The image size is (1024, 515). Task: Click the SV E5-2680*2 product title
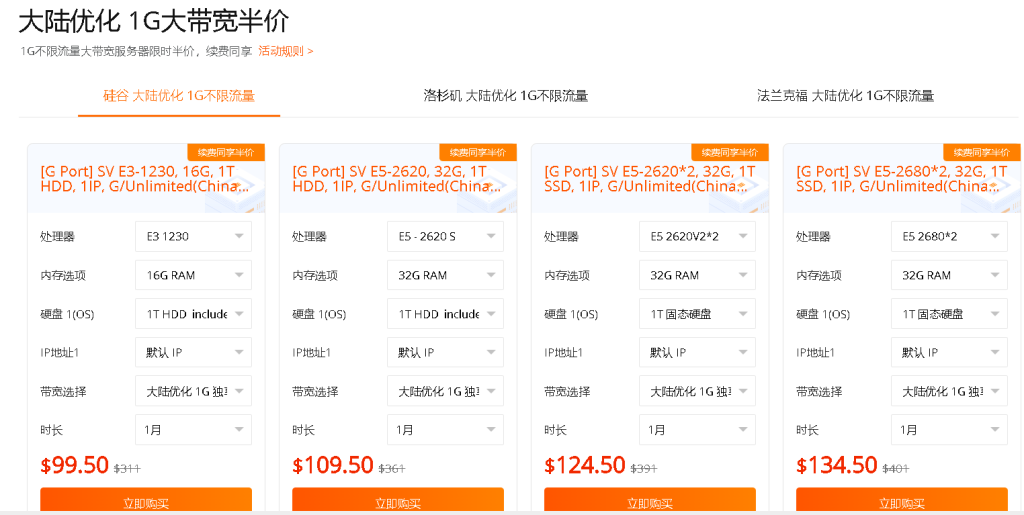coord(894,179)
